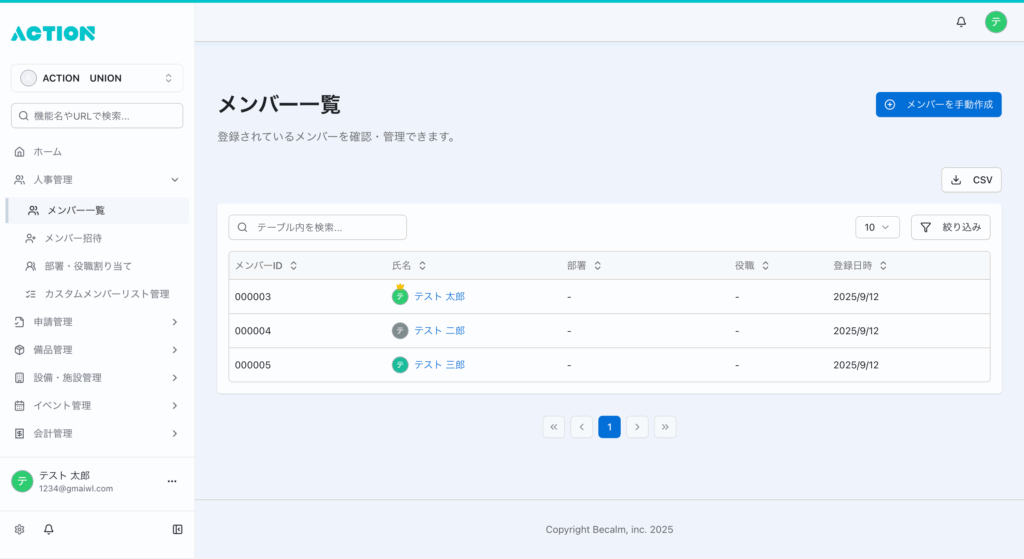This screenshot has height=559, width=1024.
Task: Click the メンバーを手動作成 button
Action: pyautogui.click(x=938, y=105)
